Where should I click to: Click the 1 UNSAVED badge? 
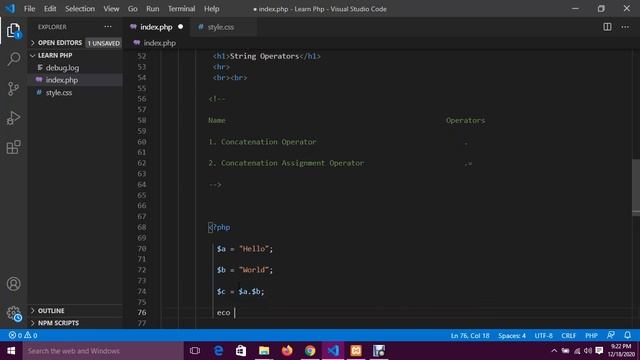click(104, 43)
